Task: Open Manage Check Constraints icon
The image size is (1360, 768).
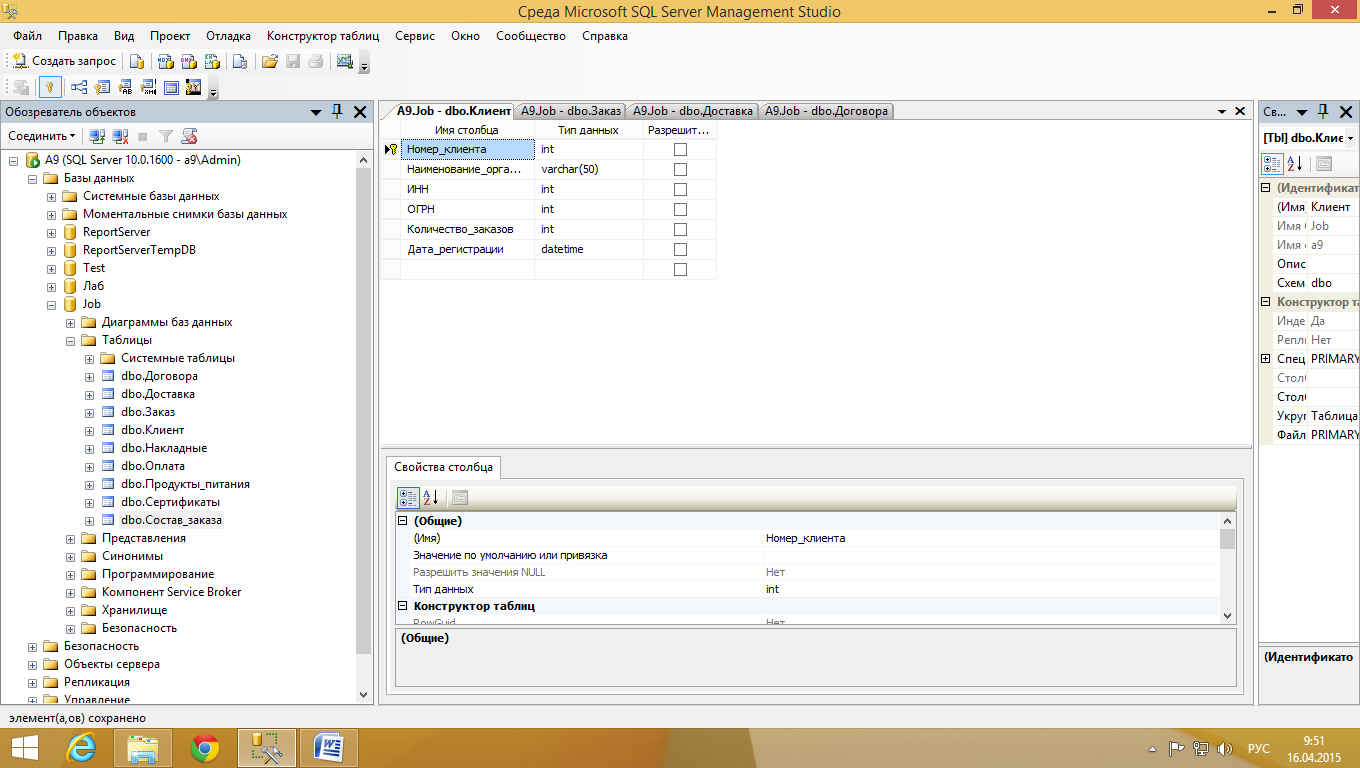Action: tap(171, 87)
